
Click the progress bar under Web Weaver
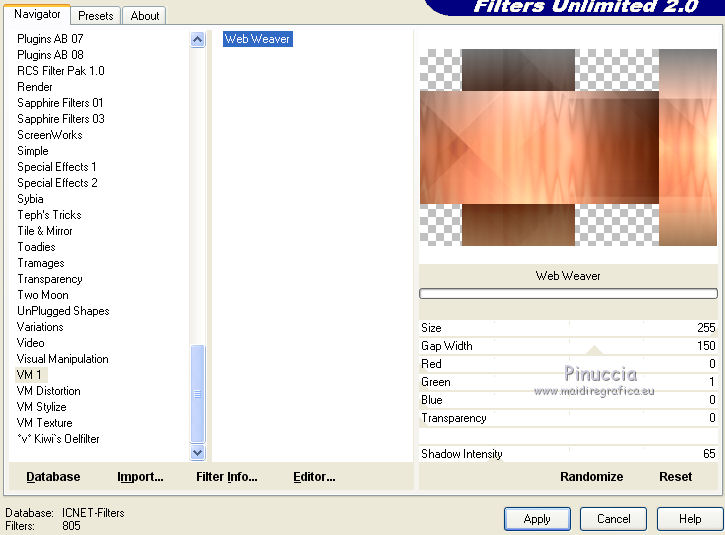pyautogui.click(x=568, y=294)
